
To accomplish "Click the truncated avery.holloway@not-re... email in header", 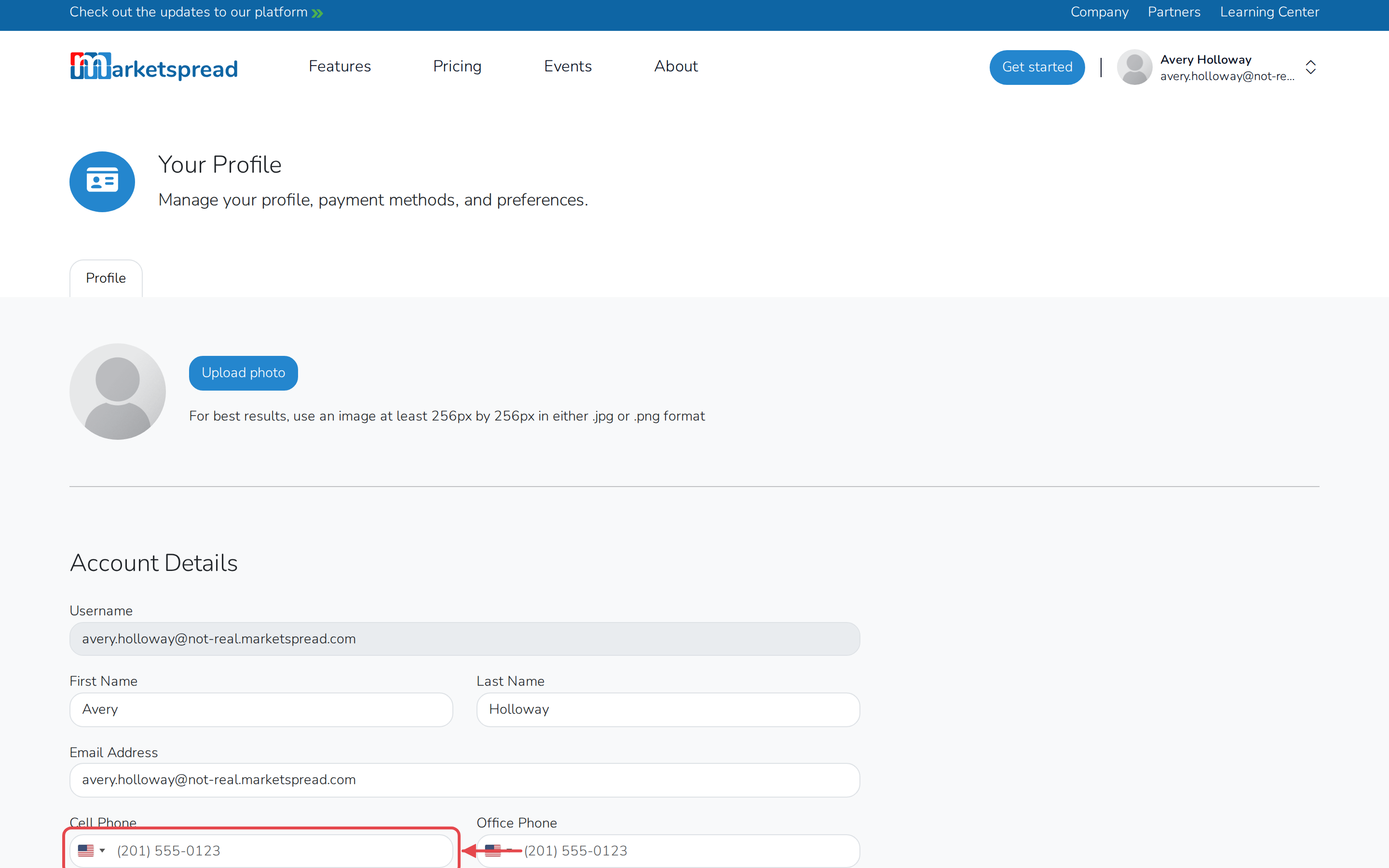I will (1227, 76).
